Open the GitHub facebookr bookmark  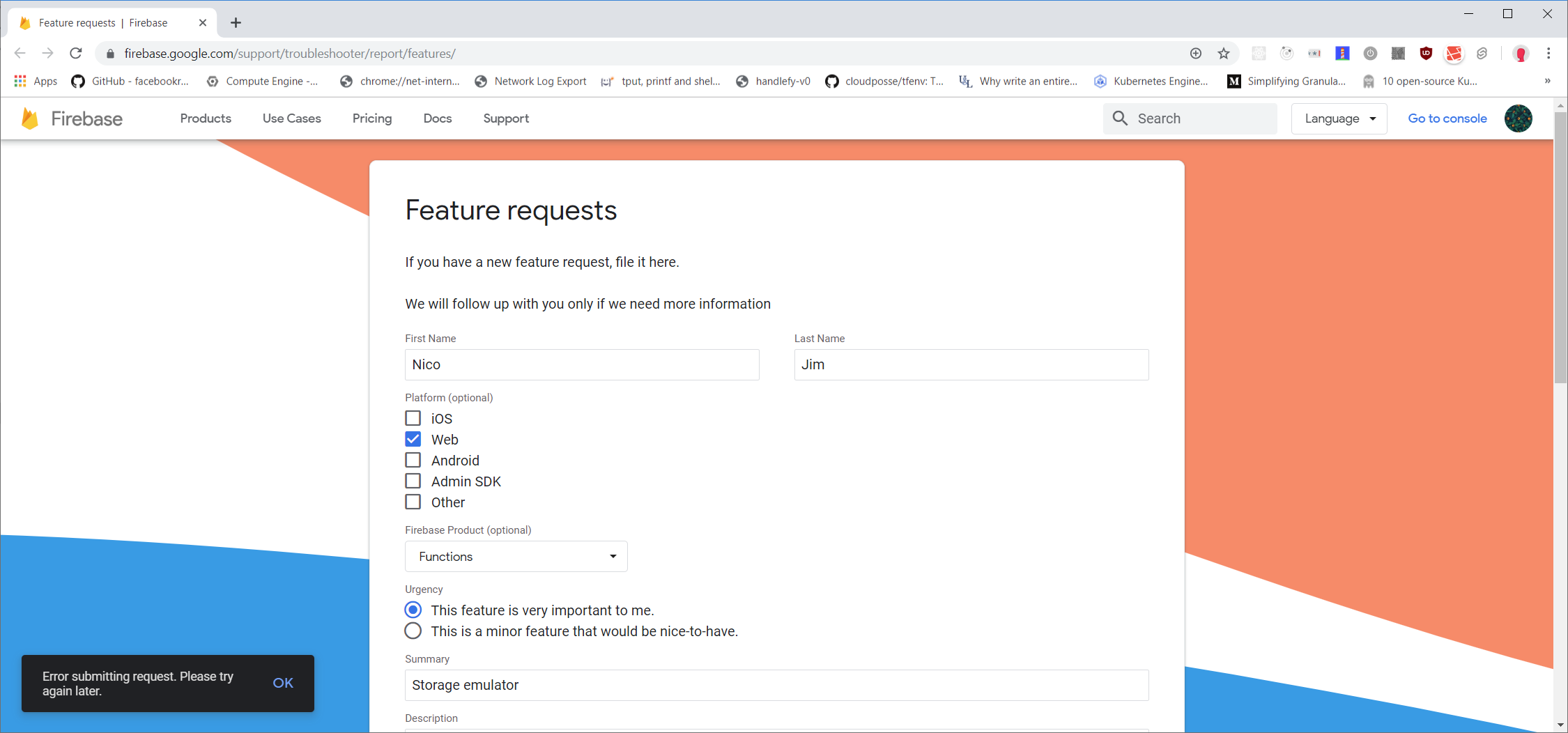[130, 82]
